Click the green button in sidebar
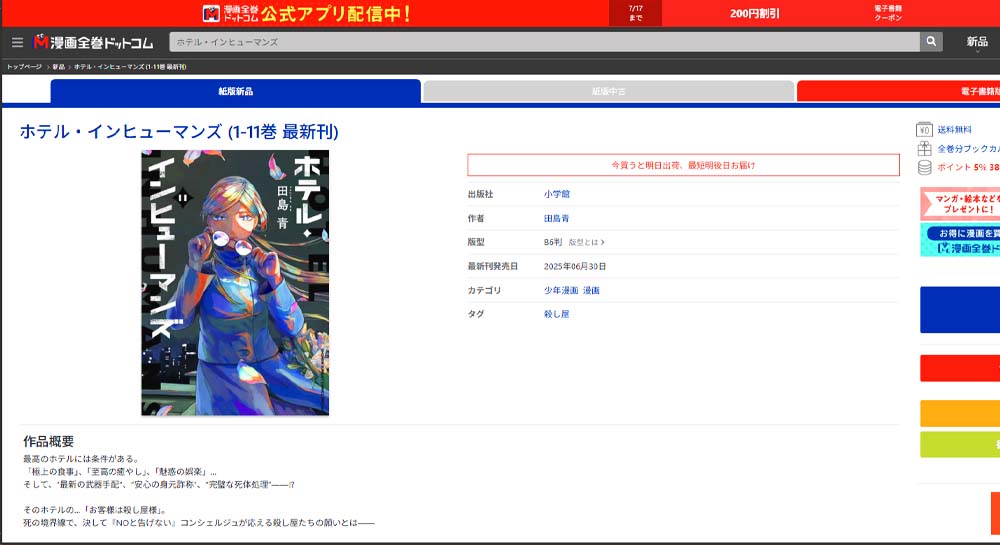 (960, 444)
